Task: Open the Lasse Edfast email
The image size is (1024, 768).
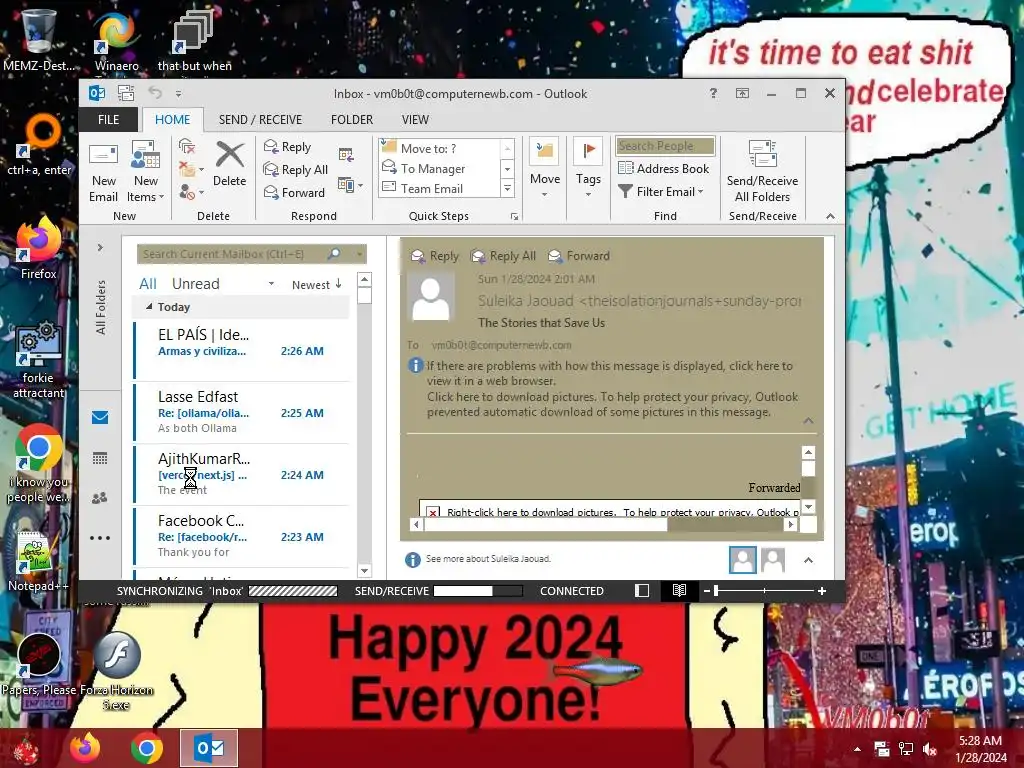Action: (x=242, y=412)
